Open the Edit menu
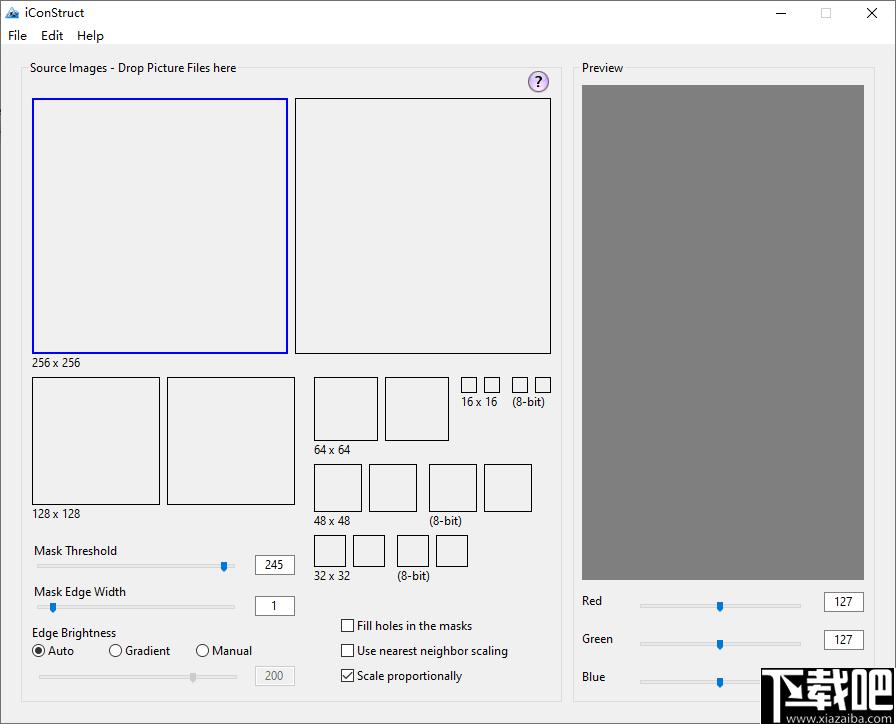Image resolution: width=896 pixels, height=724 pixels. click(52, 35)
